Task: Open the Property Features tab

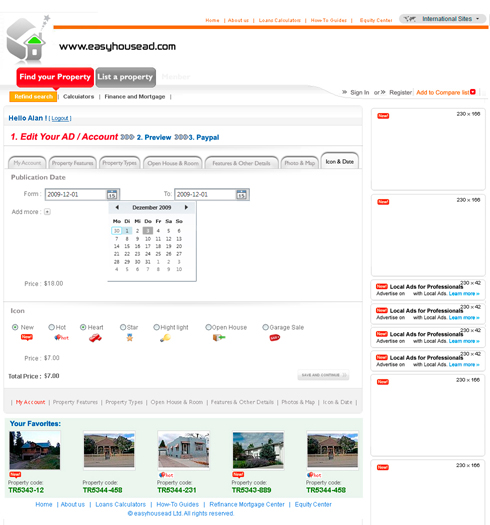Action: click(73, 163)
